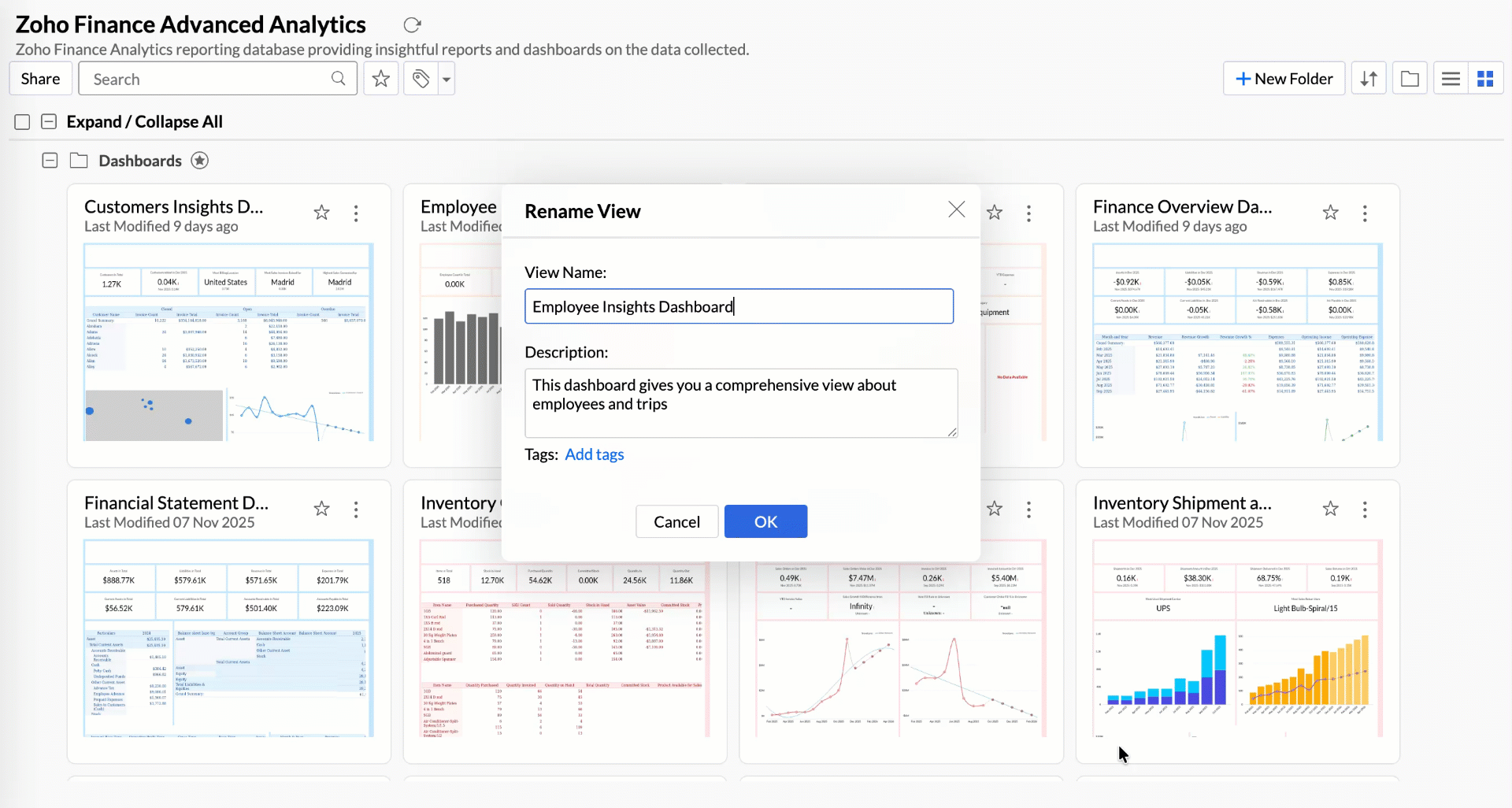This screenshot has height=808, width=1512.
Task: Click the favorites star filter icon
Action: click(x=381, y=79)
